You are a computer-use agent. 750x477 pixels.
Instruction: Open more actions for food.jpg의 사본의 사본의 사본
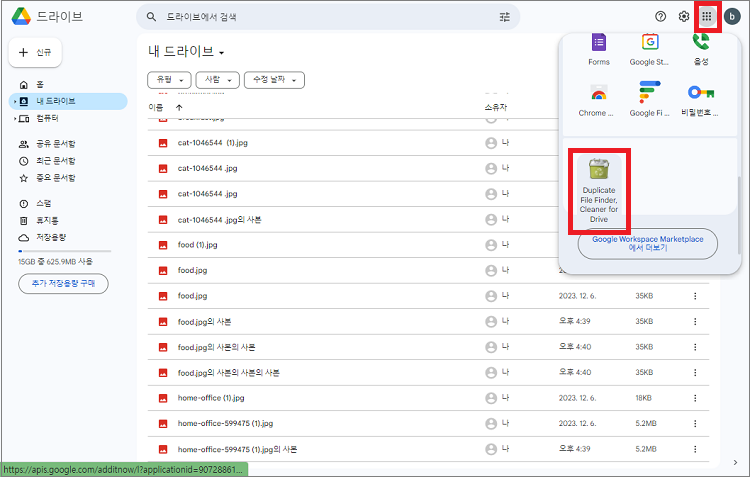click(695, 372)
